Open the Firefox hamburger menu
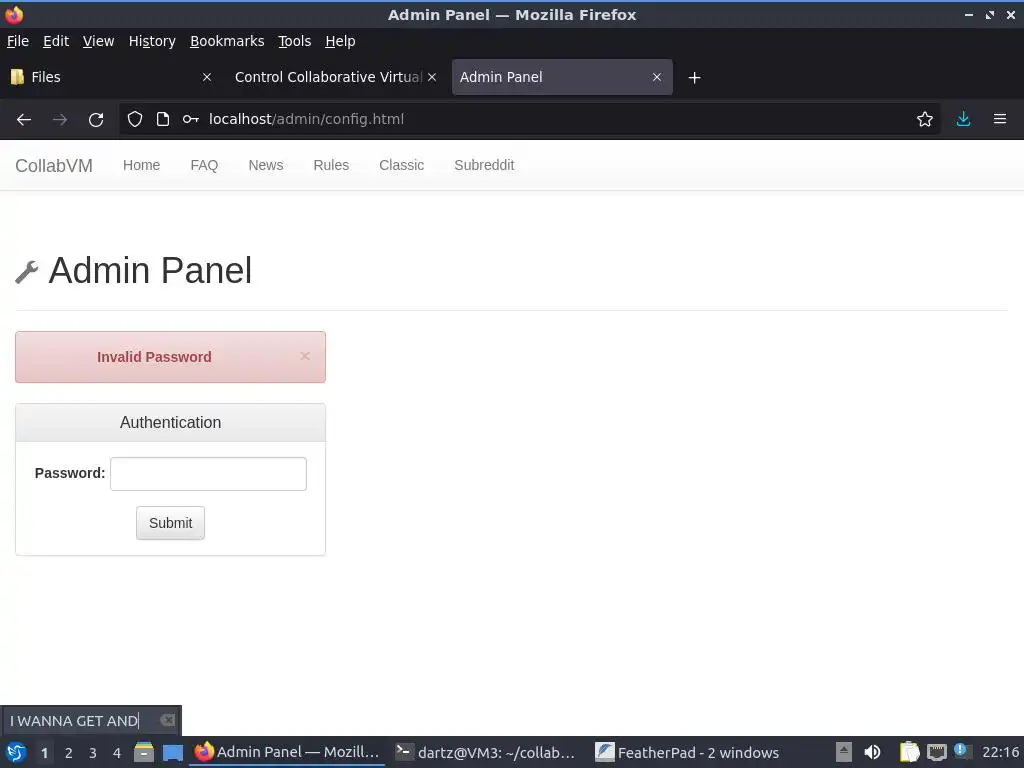This screenshot has height=768, width=1024. coord(1000,119)
